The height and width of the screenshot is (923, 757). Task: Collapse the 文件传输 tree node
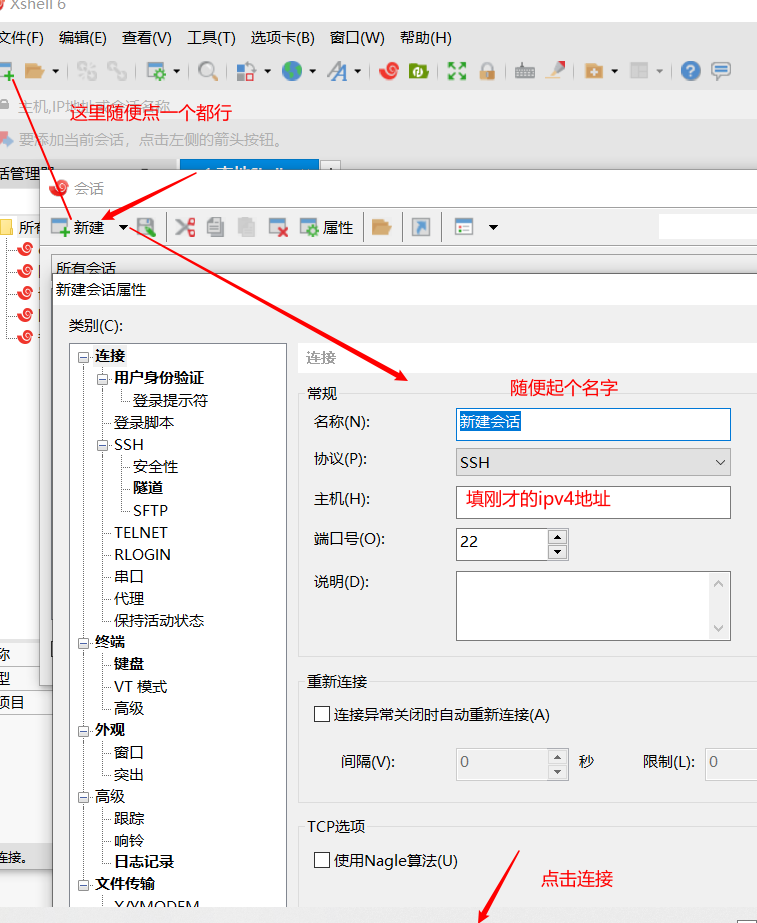[84, 885]
